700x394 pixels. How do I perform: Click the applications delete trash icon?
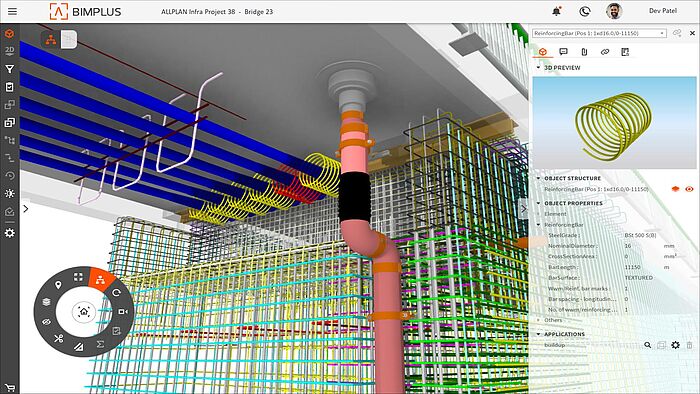[690, 345]
